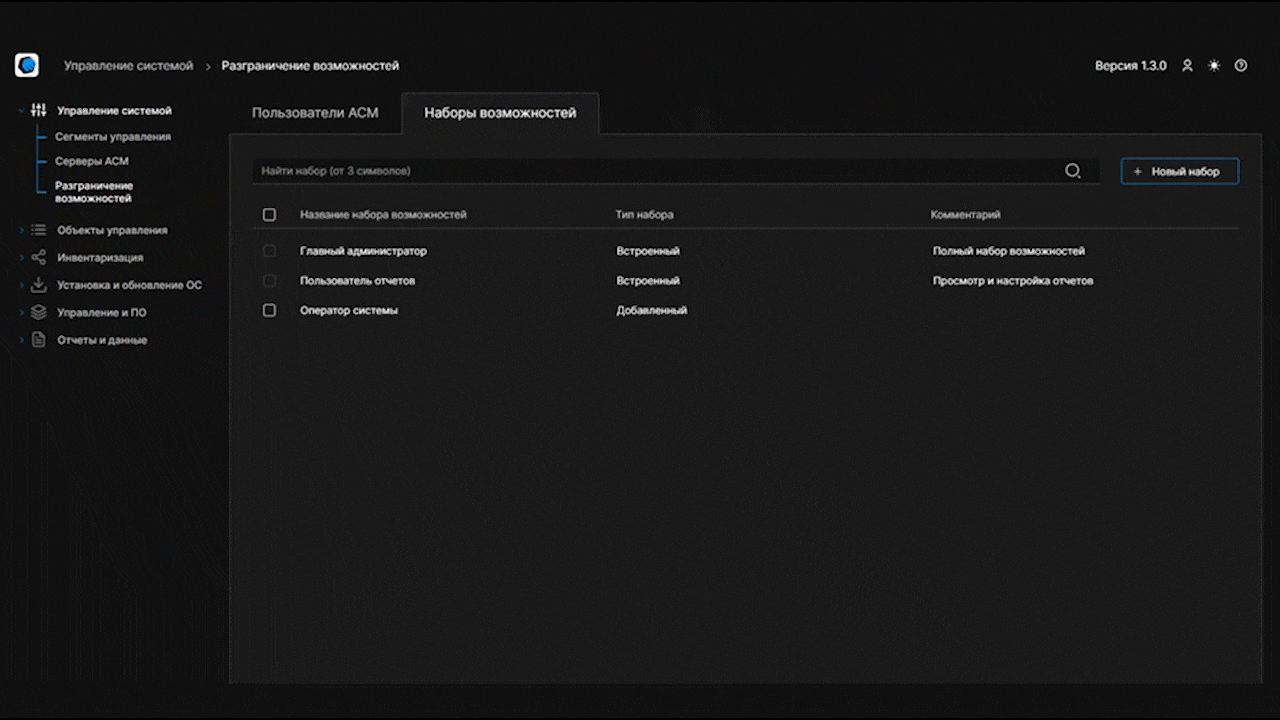Image resolution: width=1280 pixels, height=720 pixels.
Task: Expand the Инвентаризация sidebar section
Action: click(22, 257)
